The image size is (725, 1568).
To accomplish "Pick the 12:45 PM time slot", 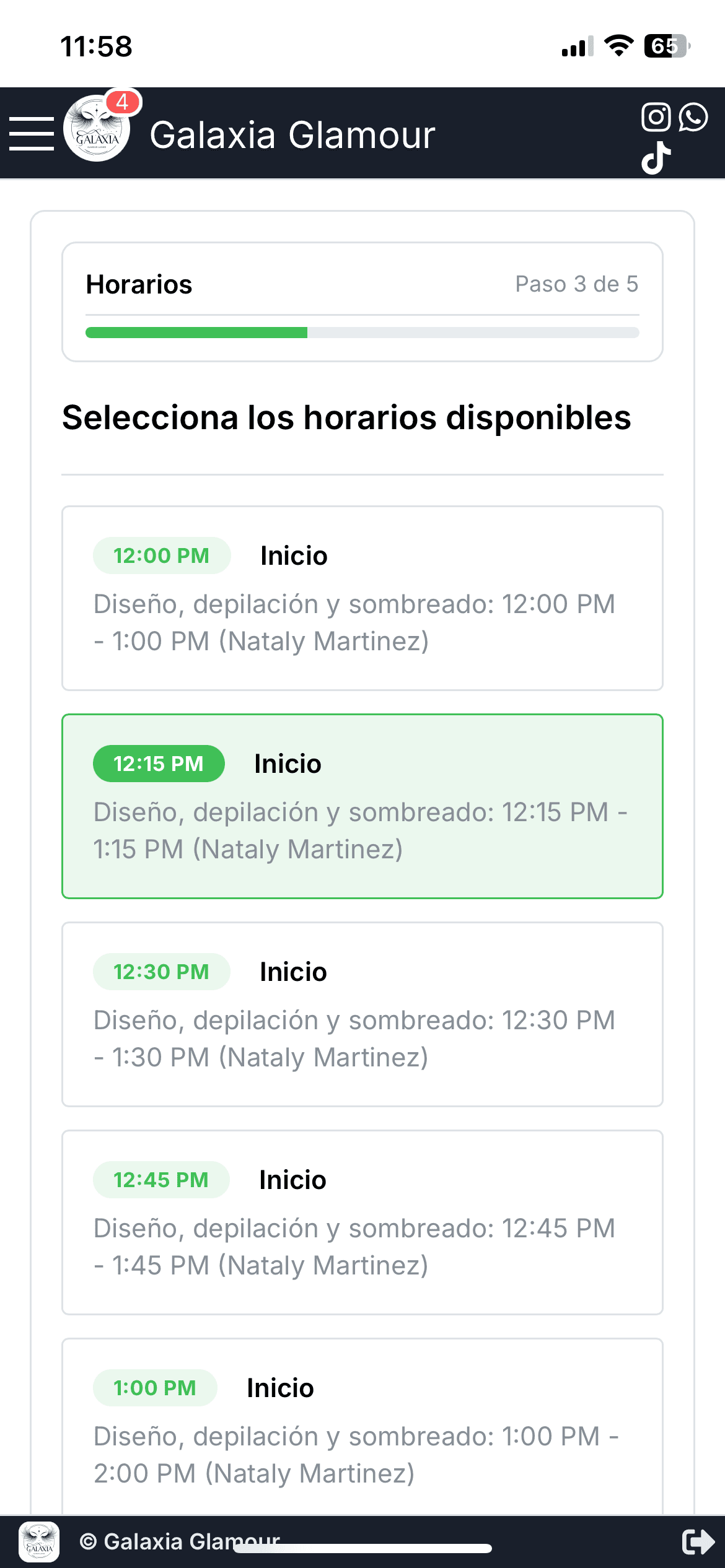I will 362,1222.
